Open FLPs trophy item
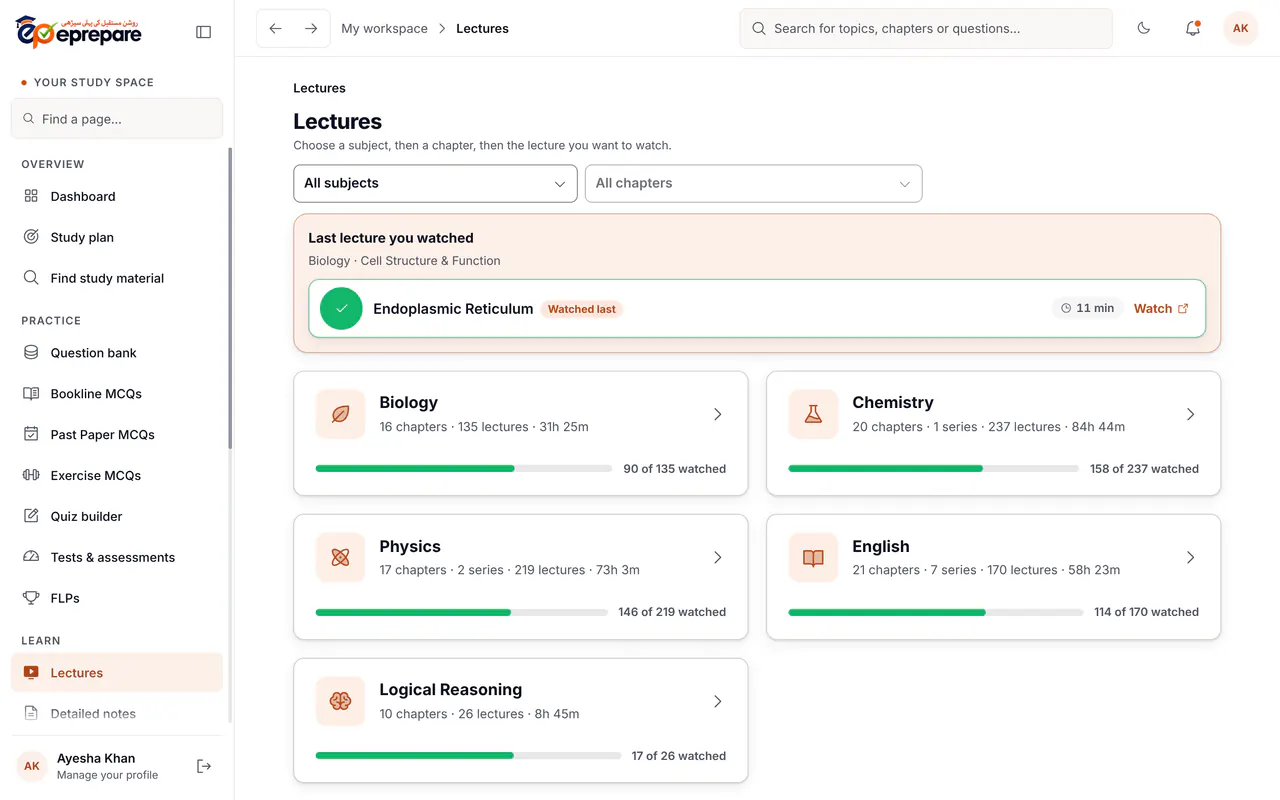 (117, 599)
